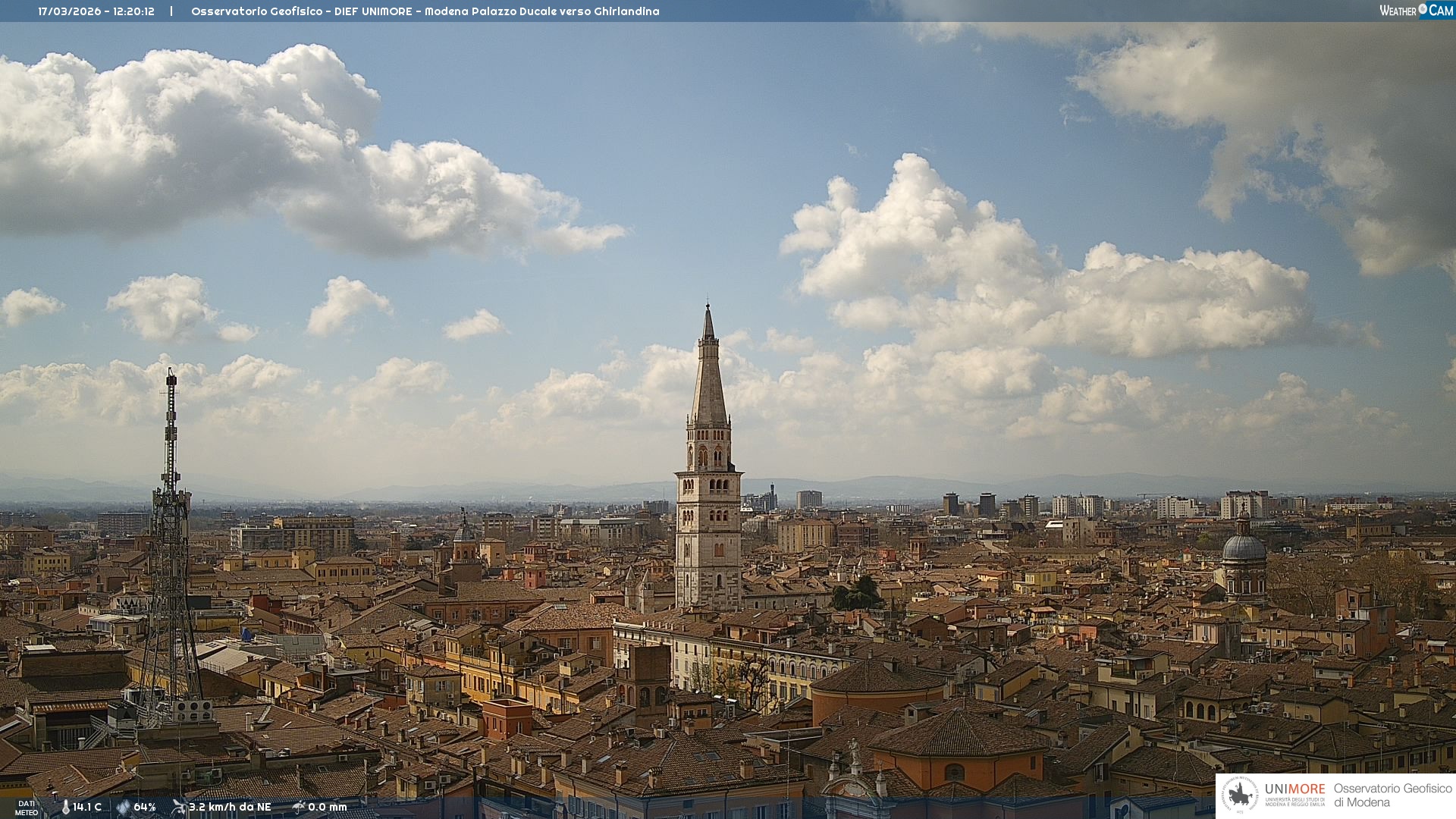
Task: Click the DATI METEO label
Action: [27, 808]
